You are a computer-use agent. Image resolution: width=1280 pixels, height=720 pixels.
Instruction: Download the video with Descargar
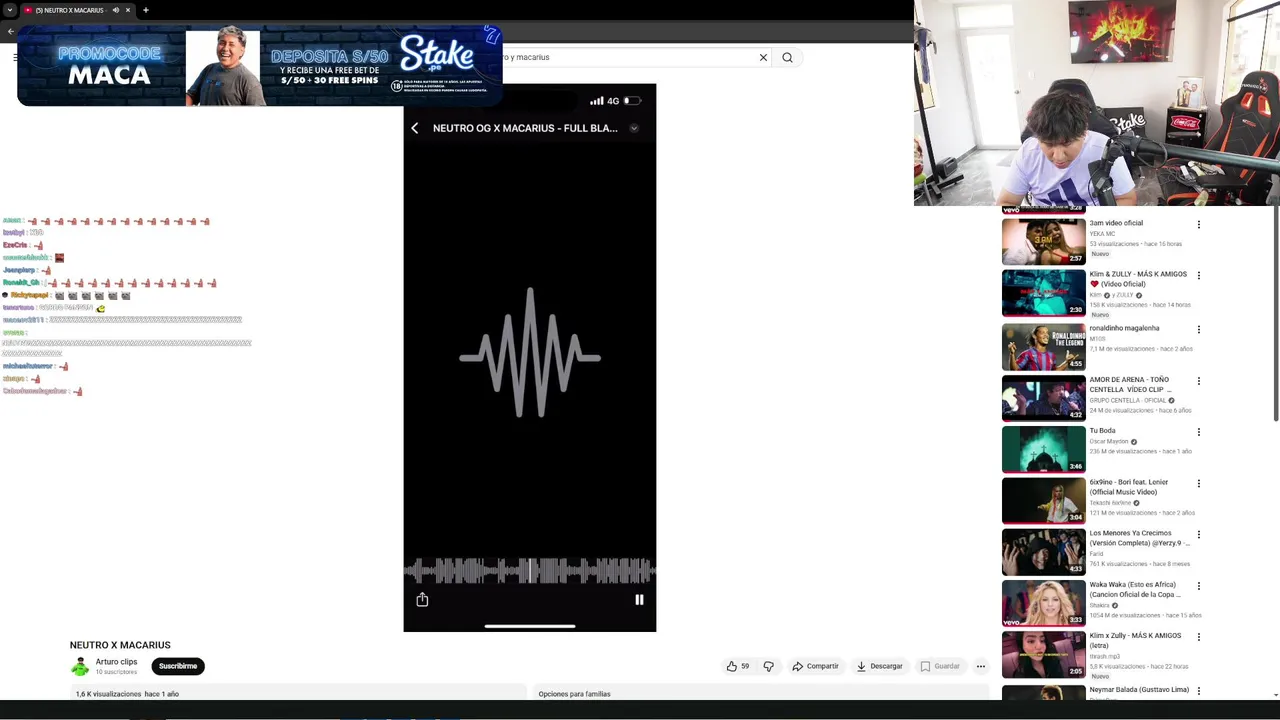tap(879, 666)
